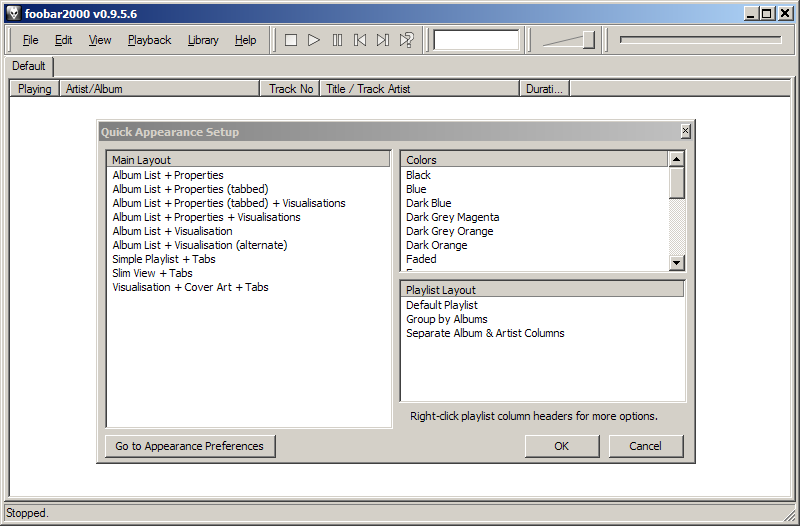Click the Title / Track Artist column header
This screenshot has width=800, height=526.
coord(419,89)
